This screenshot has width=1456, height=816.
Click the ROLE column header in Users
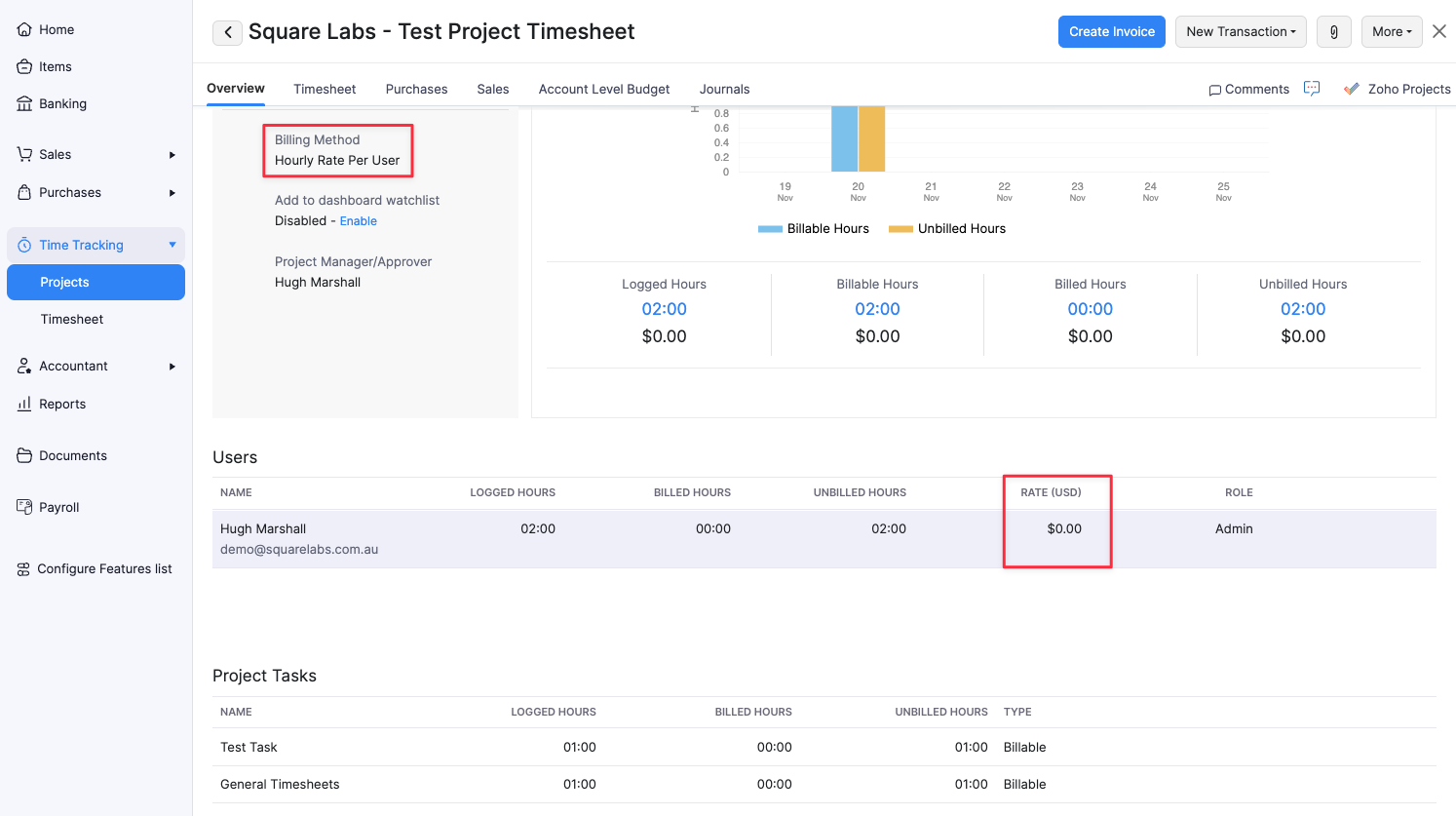1239,492
